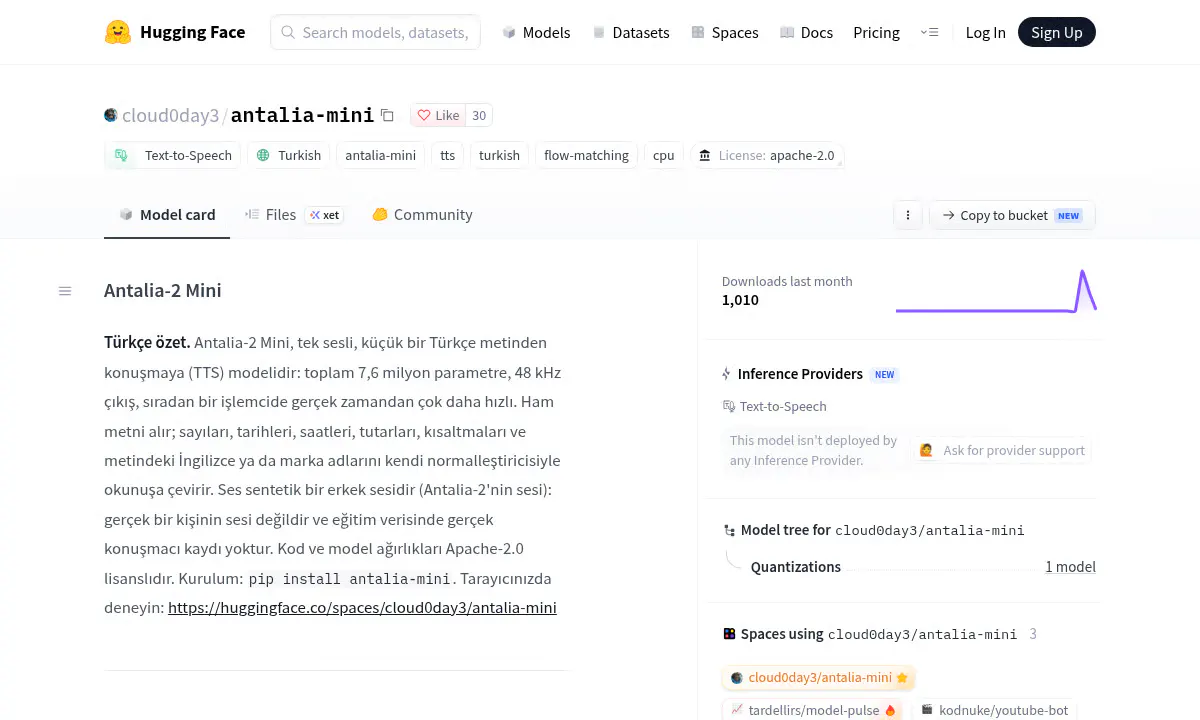The height and width of the screenshot is (720, 1200).
Task: Switch to the Model card tab
Action: click(167, 214)
